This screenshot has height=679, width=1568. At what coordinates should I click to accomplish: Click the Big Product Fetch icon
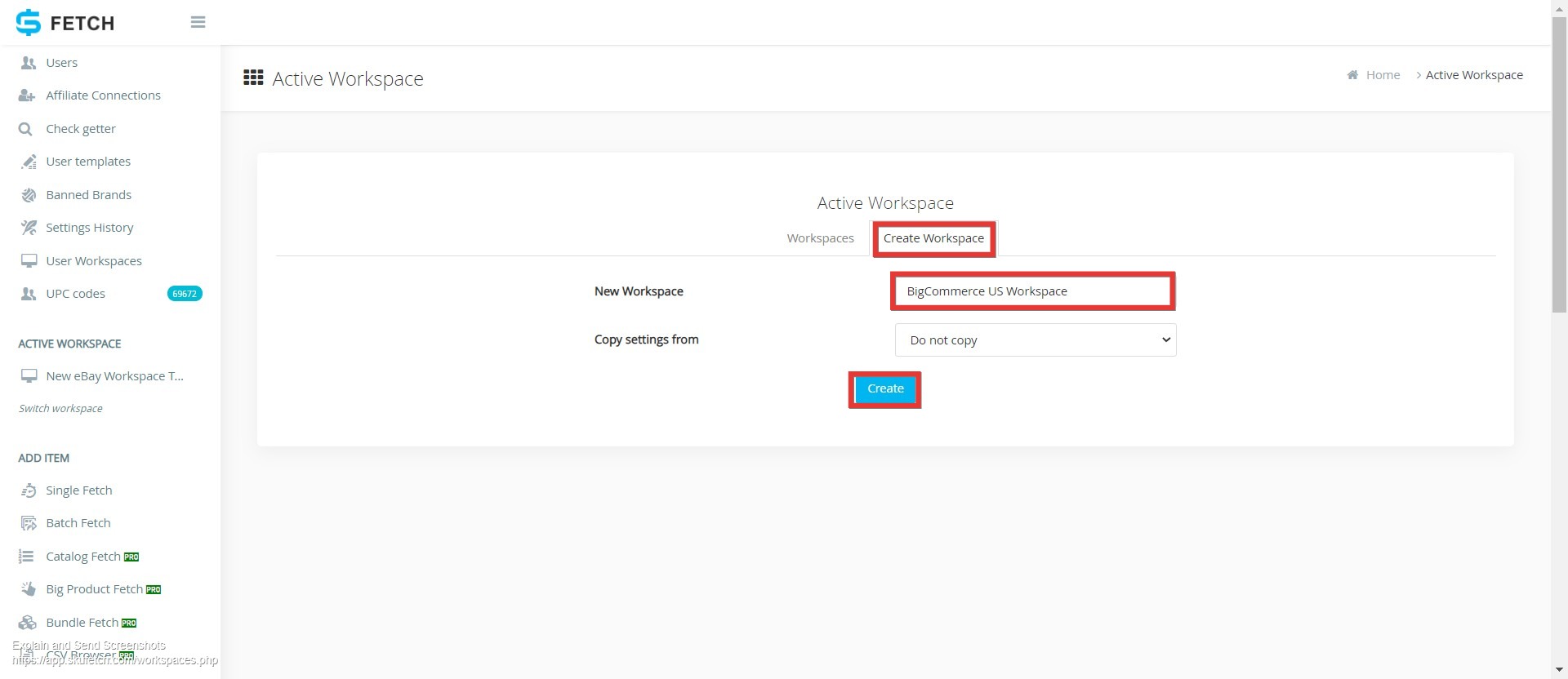pyautogui.click(x=29, y=589)
